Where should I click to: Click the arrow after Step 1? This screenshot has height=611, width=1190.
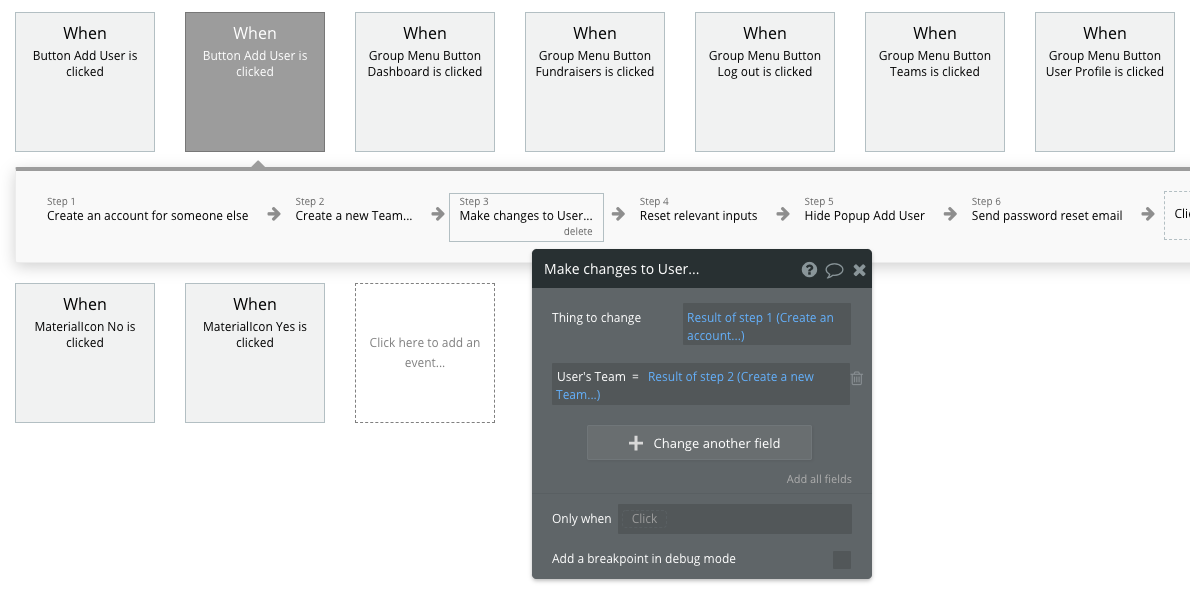coord(273,214)
